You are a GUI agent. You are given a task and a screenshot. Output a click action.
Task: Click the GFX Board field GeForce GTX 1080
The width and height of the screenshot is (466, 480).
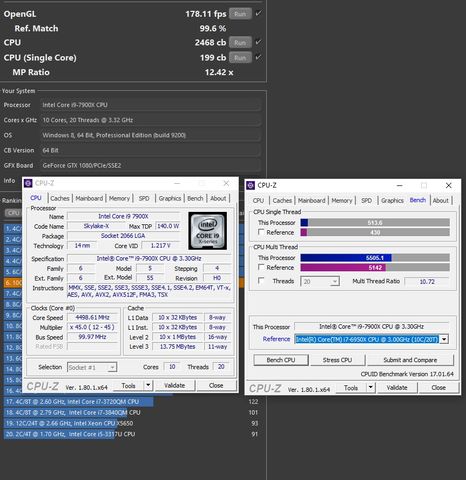pos(151,165)
